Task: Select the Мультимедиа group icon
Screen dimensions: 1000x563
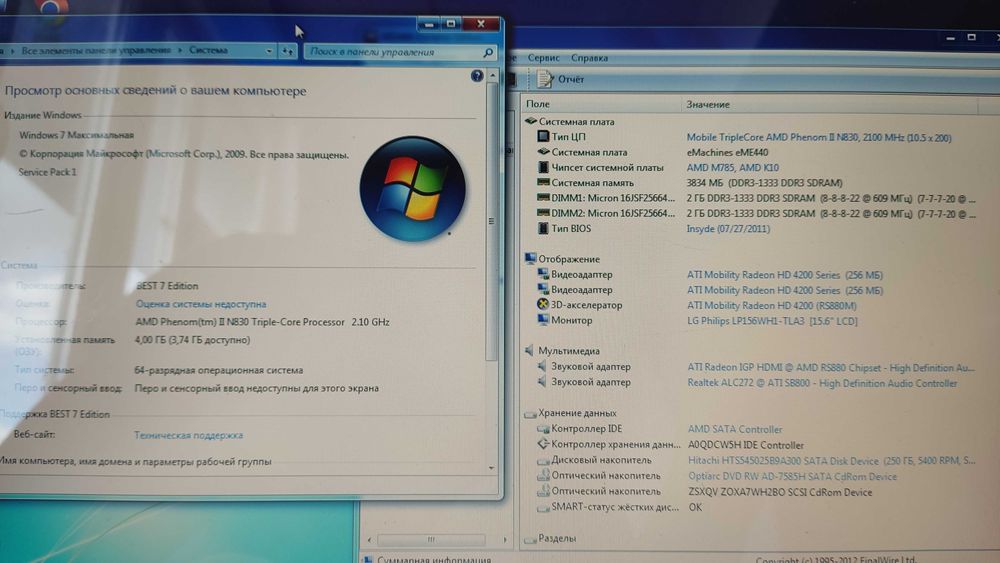Action: coord(529,351)
